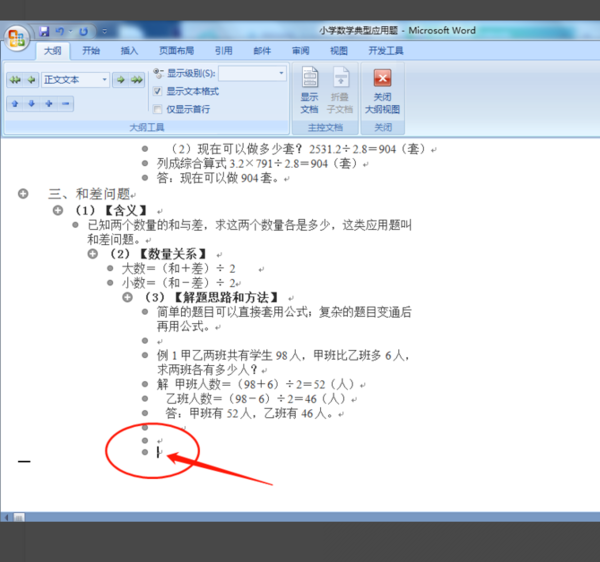Demote to body text double-right arrow

pos(137,80)
